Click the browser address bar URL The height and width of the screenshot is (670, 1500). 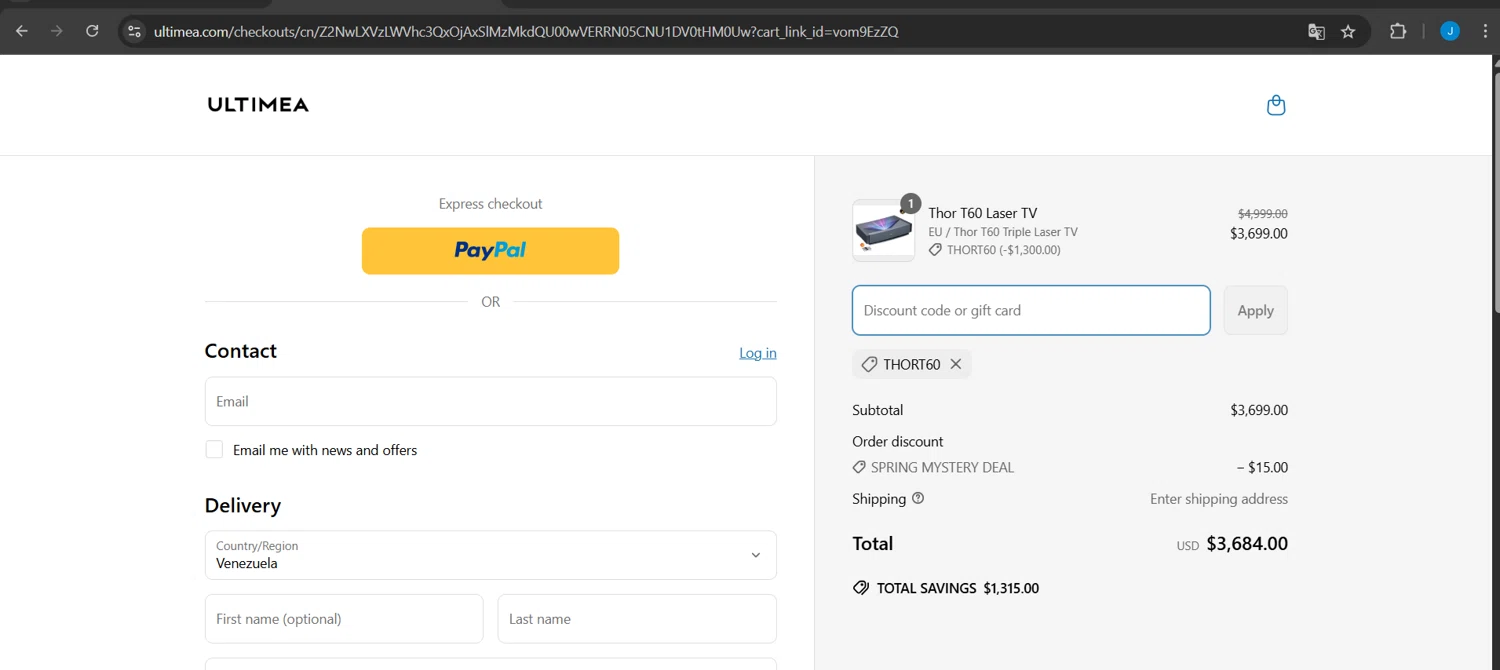coord(526,31)
